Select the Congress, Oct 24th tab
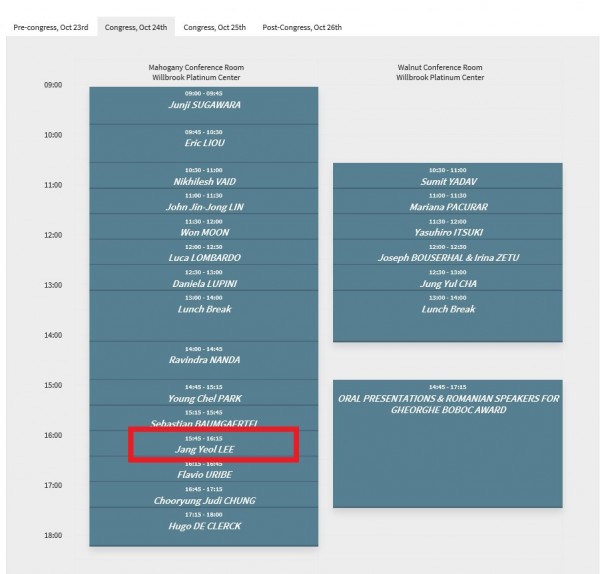600x574 pixels. [x=137, y=27]
